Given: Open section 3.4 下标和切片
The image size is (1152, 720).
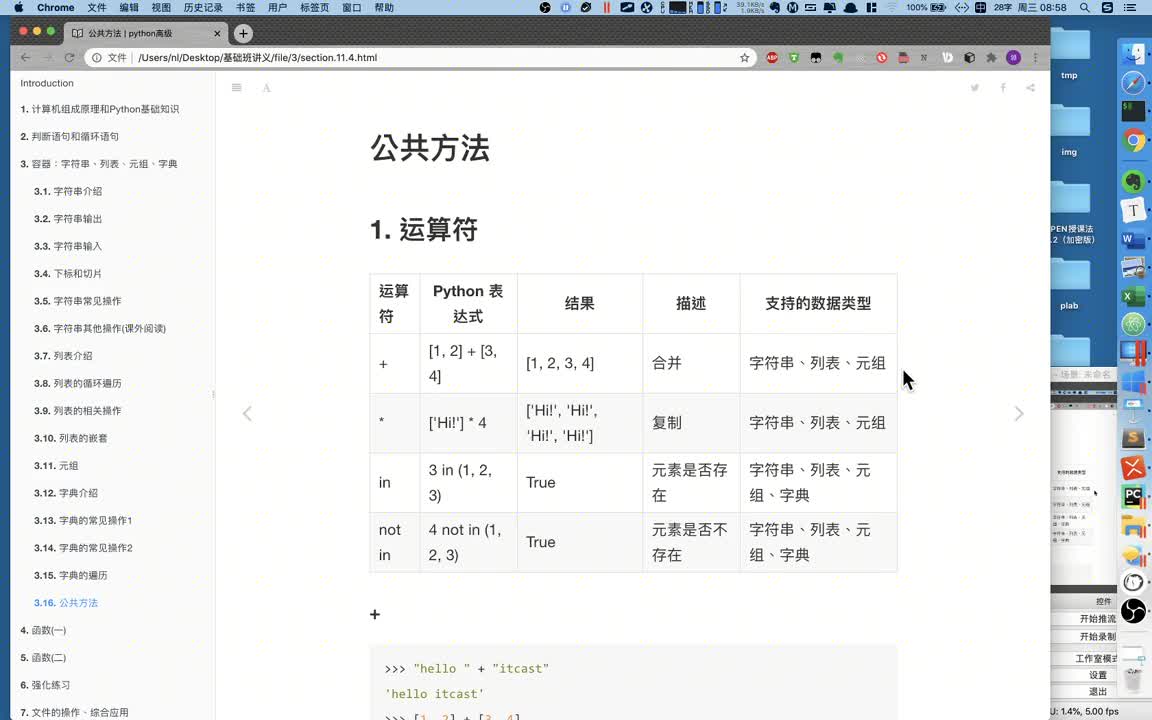Looking at the screenshot, I should [x=68, y=273].
